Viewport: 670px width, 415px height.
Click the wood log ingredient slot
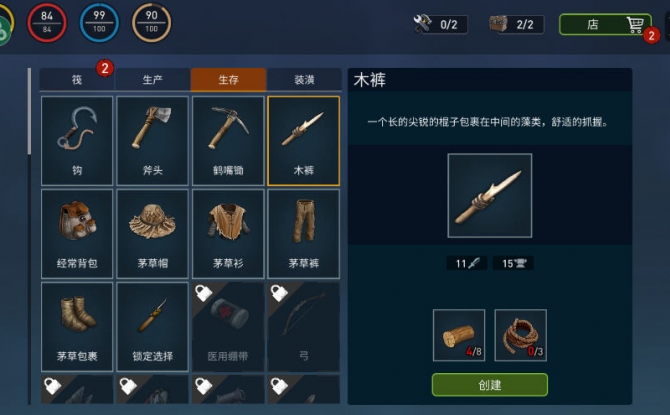[x=459, y=336]
